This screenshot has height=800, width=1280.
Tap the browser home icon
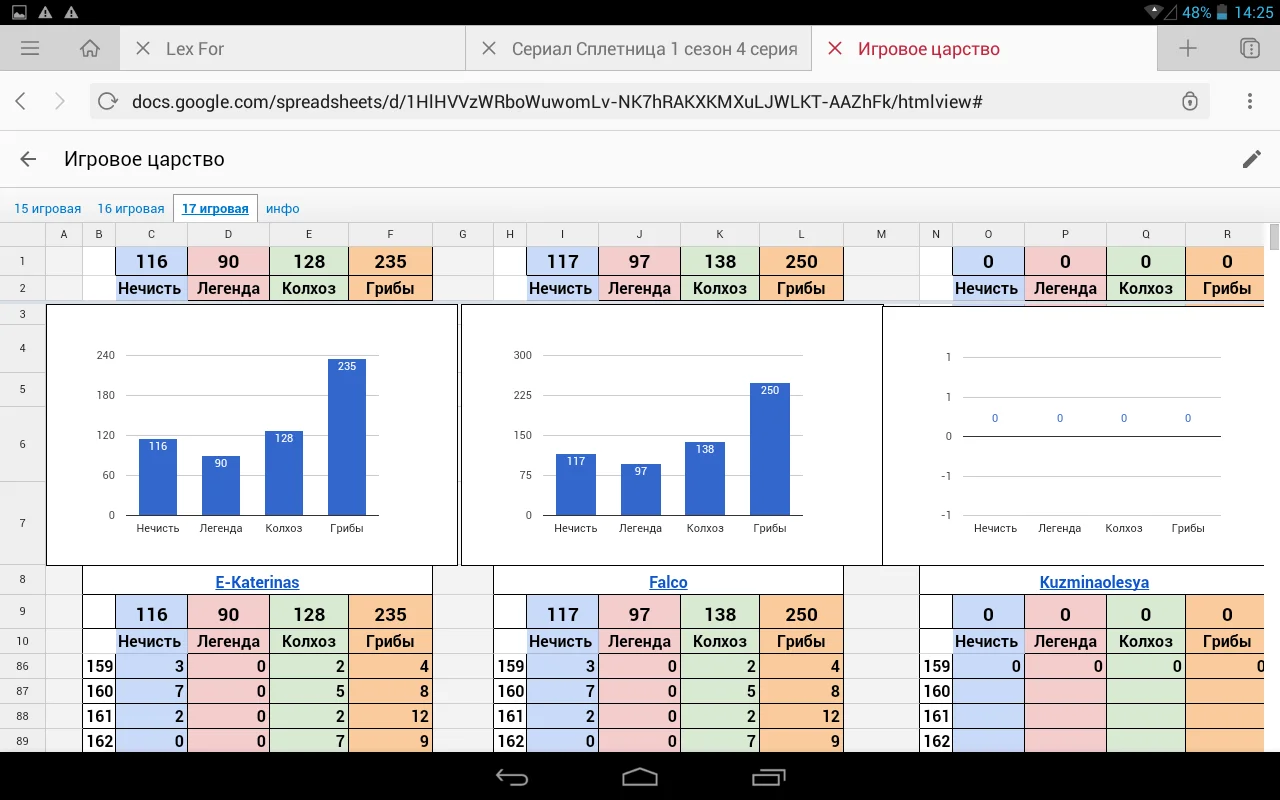pos(90,48)
